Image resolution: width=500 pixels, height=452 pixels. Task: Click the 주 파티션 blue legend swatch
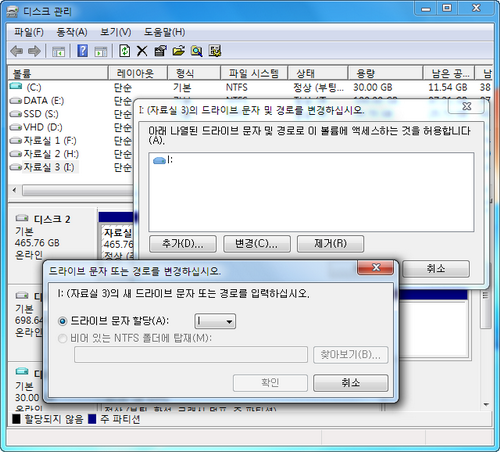(92, 419)
